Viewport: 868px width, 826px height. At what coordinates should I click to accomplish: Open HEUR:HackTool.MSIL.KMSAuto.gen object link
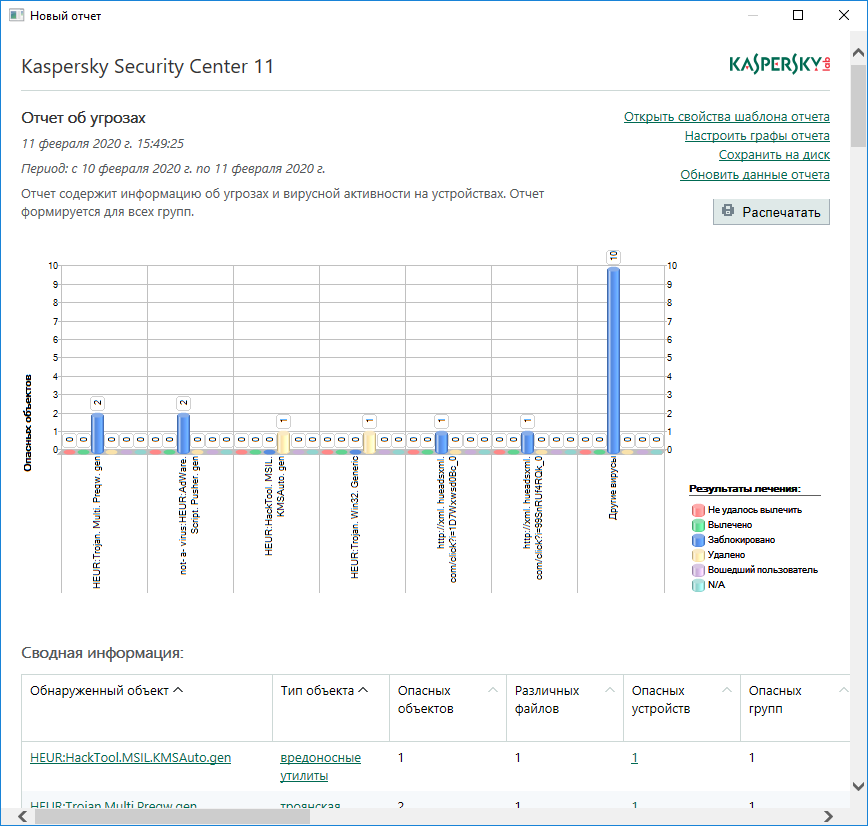click(x=130, y=757)
